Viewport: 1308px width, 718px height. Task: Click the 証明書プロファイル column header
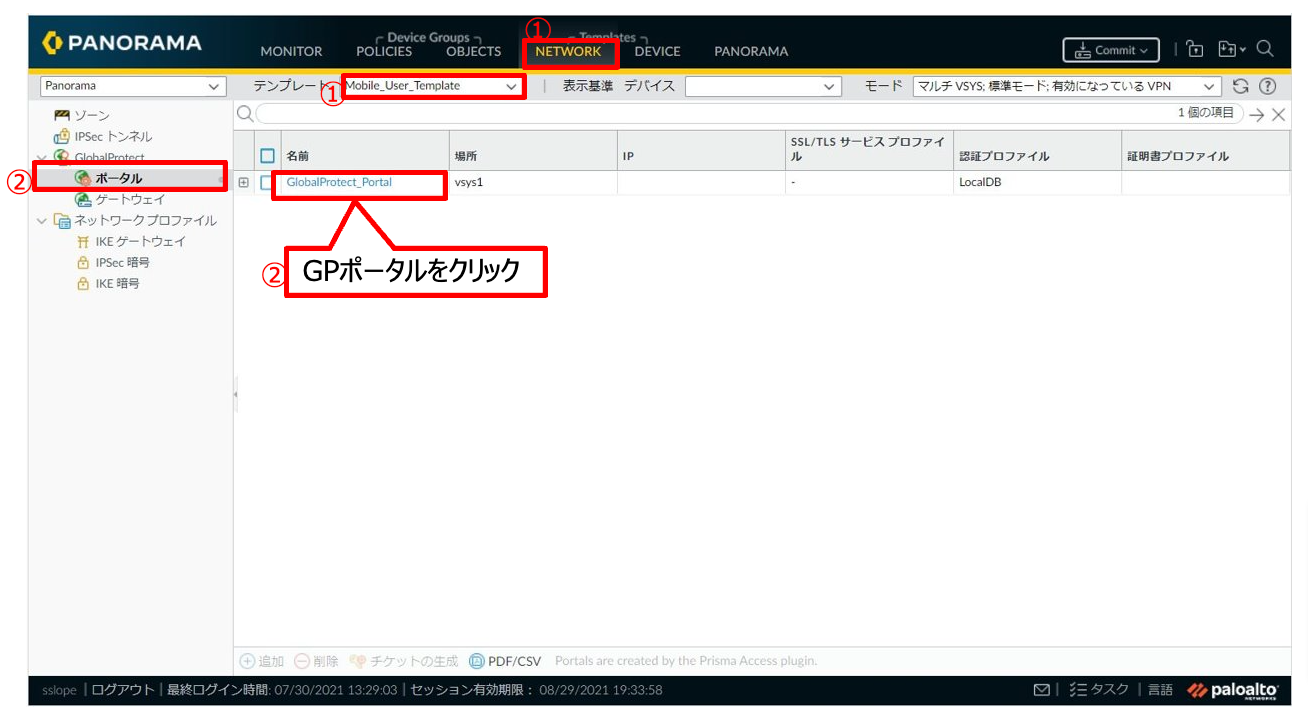tap(1178, 156)
